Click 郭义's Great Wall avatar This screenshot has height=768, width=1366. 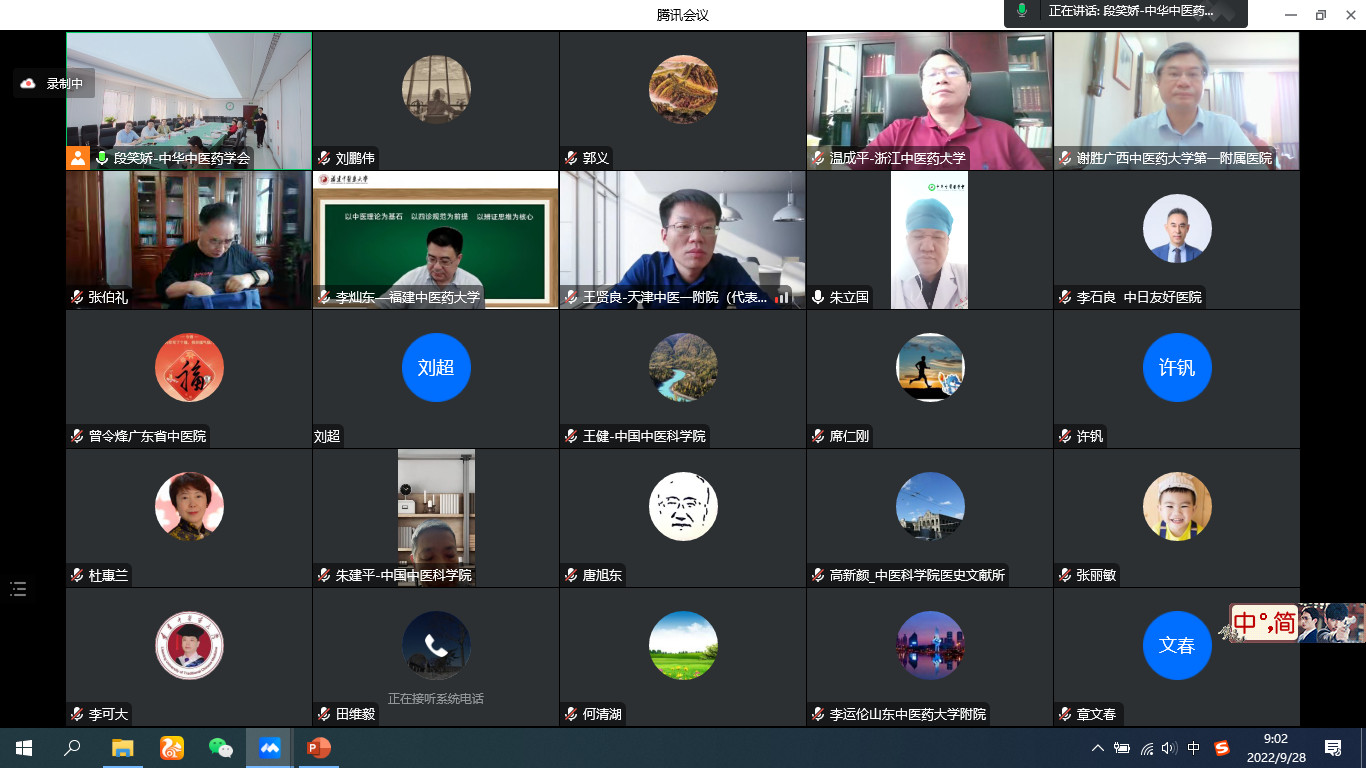[x=683, y=89]
